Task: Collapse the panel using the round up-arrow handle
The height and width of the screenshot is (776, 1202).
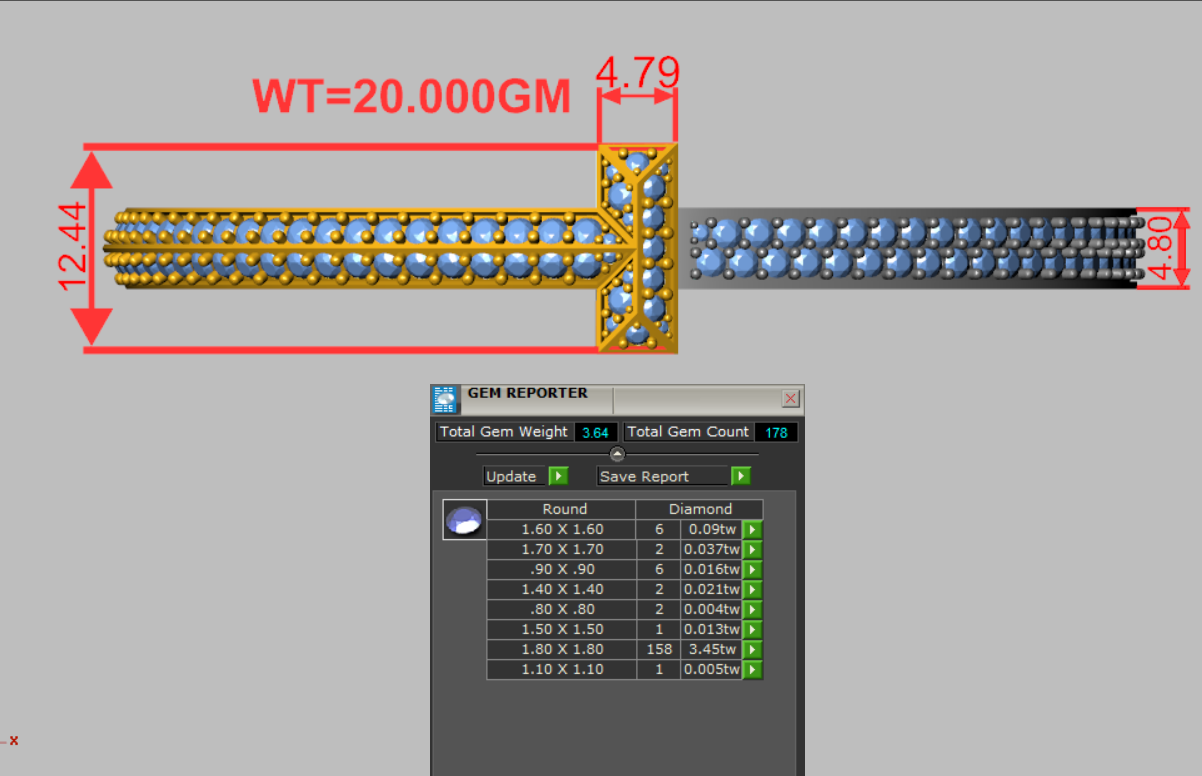Action: (617, 454)
